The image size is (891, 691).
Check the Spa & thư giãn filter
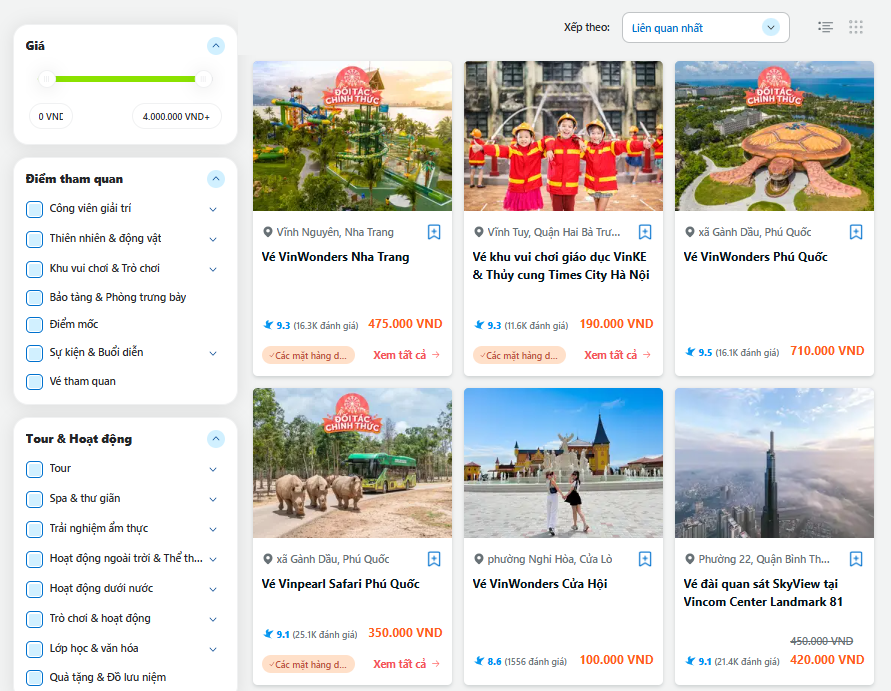(34, 499)
